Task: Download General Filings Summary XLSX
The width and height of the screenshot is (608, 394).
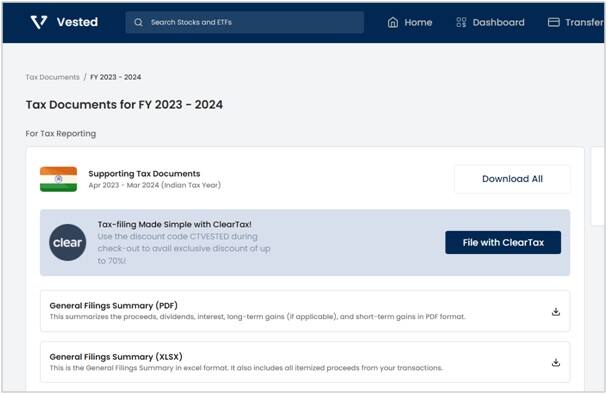Action: click(556, 362)
